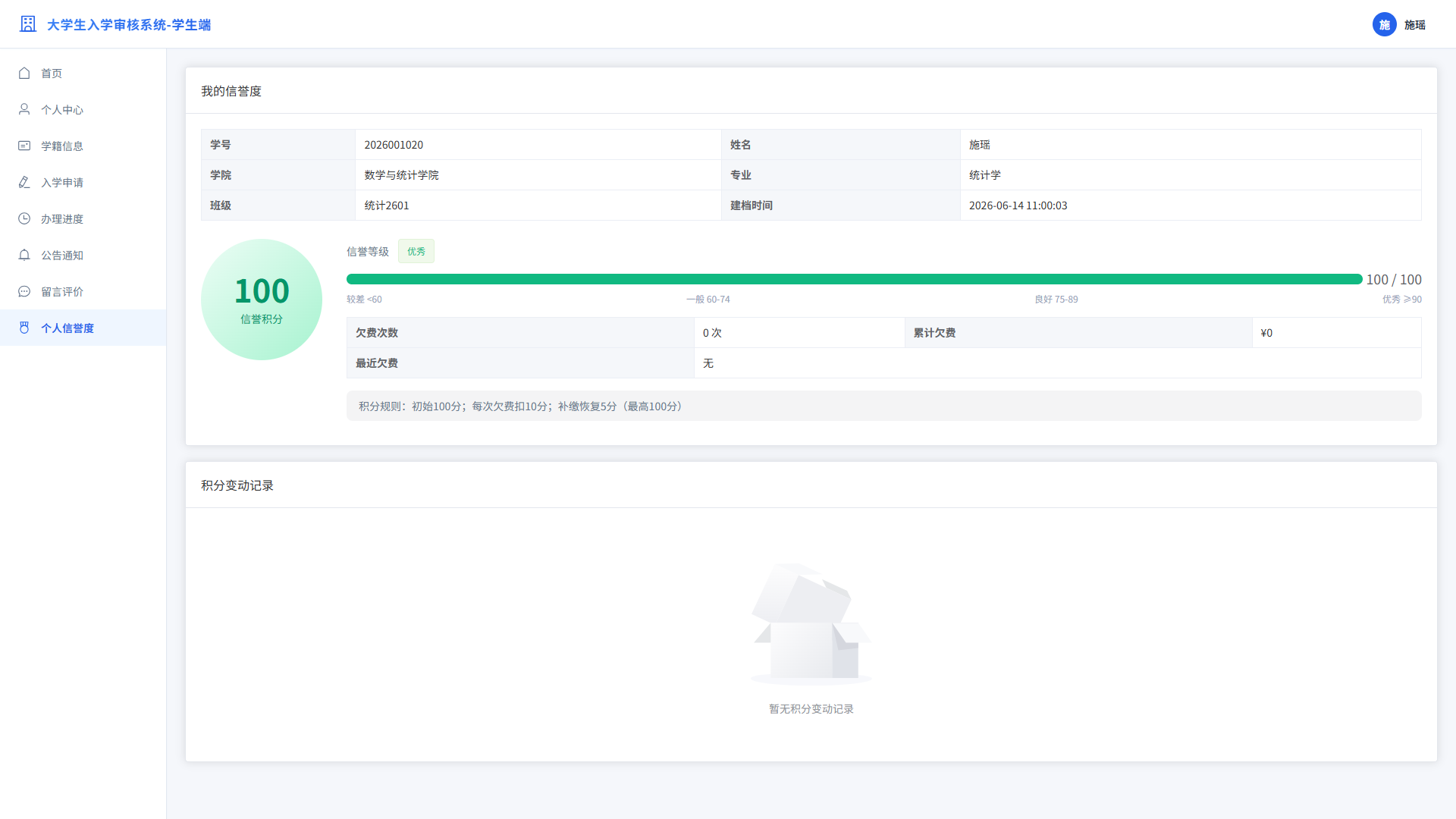Viewport: 1456px width, 819px height.
Task: Click the 优秀 reputation level tag
Action: click(x=416, y=252)
